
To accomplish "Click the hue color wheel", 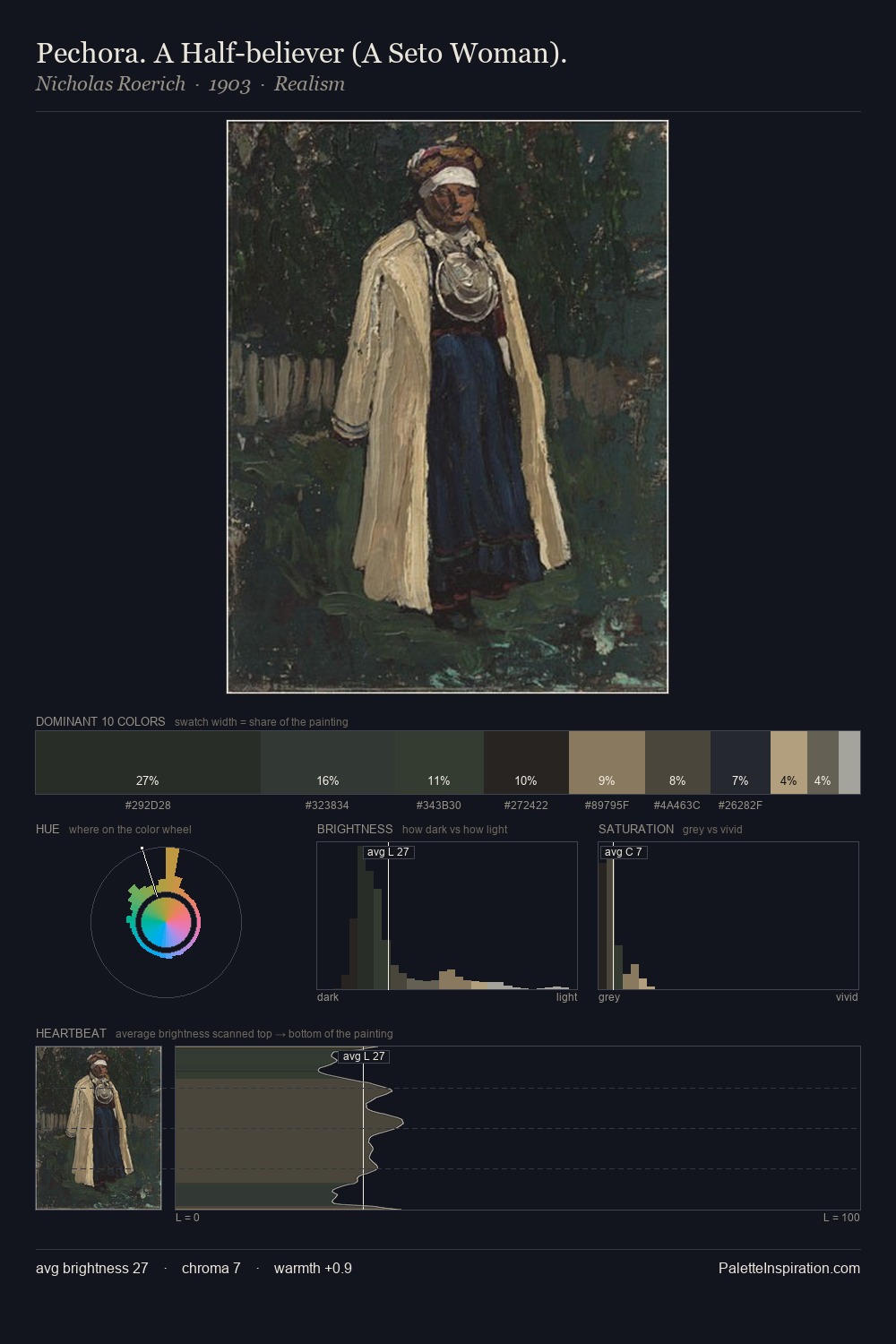I will [x=166, y=922].
